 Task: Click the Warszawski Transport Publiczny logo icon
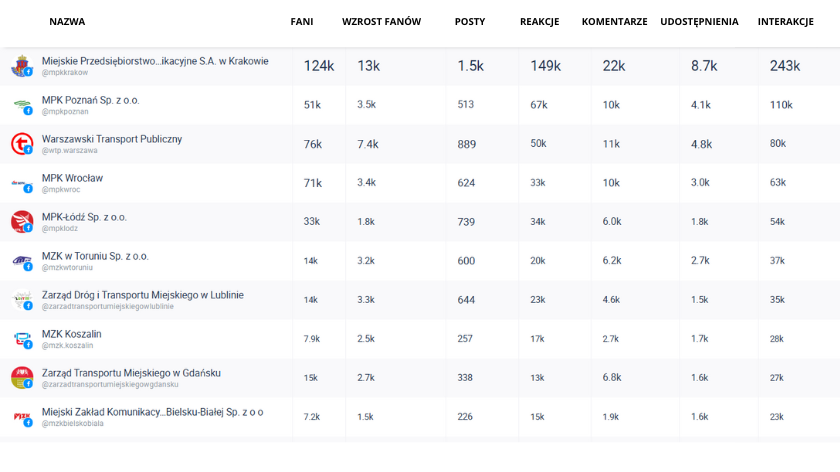click(x=21, y=144)
